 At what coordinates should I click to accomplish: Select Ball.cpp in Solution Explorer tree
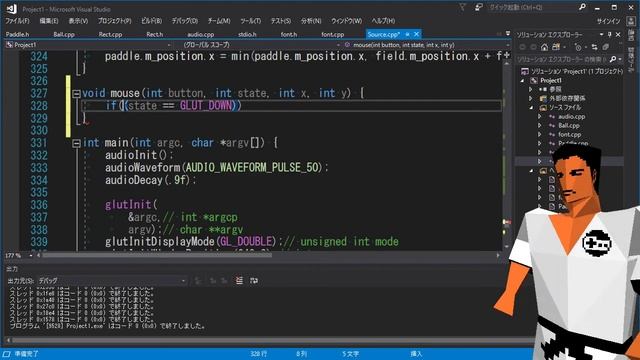569,125
